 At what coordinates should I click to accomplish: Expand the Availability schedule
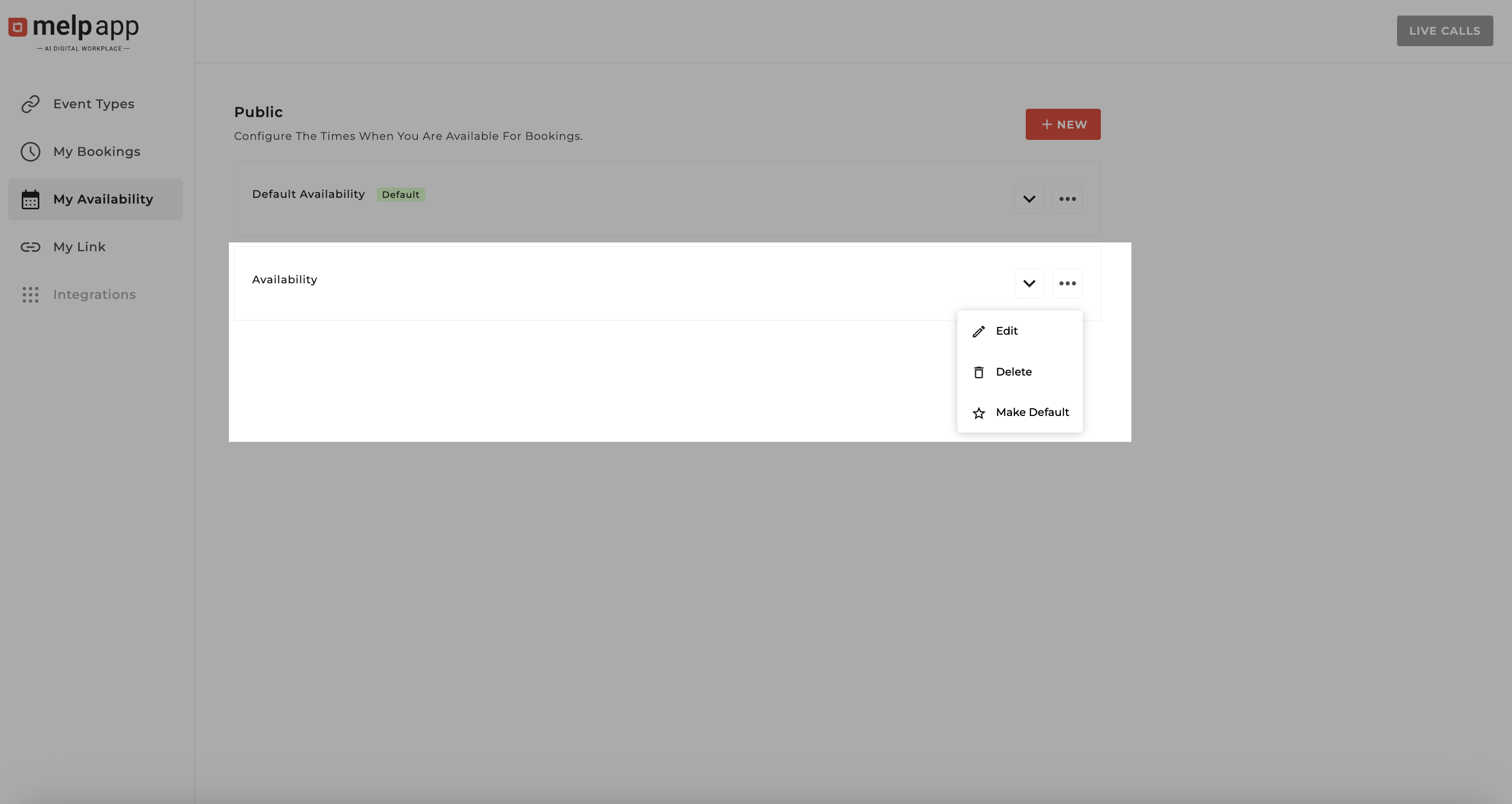(1029, 283)
